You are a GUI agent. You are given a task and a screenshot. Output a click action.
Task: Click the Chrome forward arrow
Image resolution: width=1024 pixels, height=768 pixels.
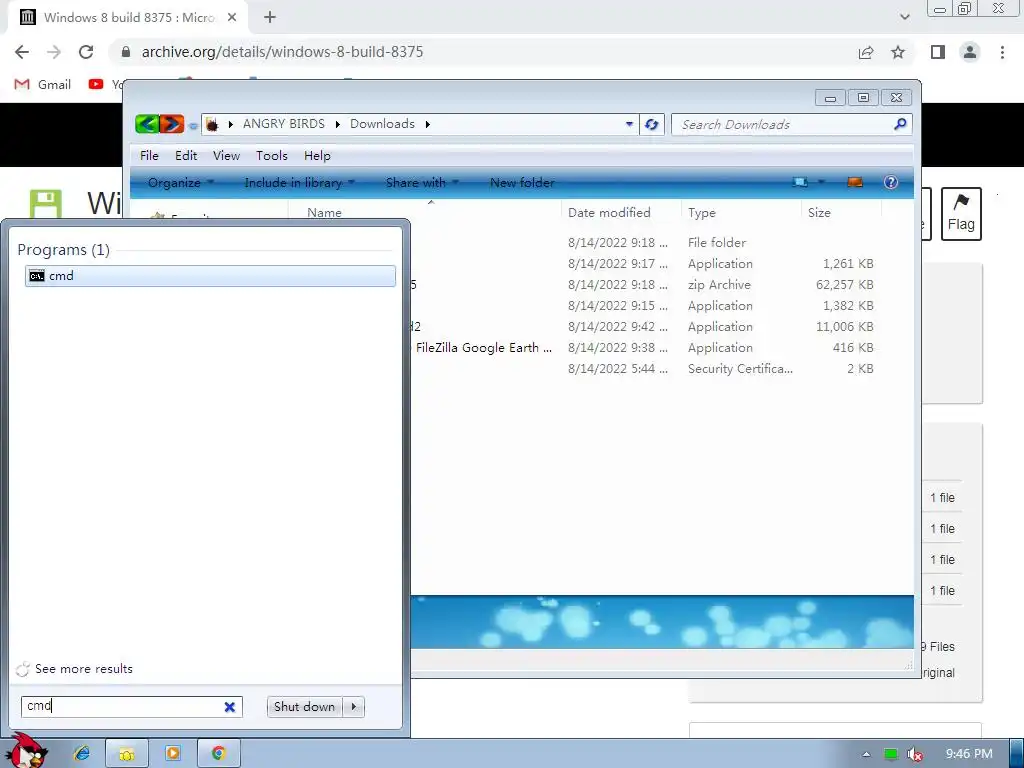tap(54, 52)
